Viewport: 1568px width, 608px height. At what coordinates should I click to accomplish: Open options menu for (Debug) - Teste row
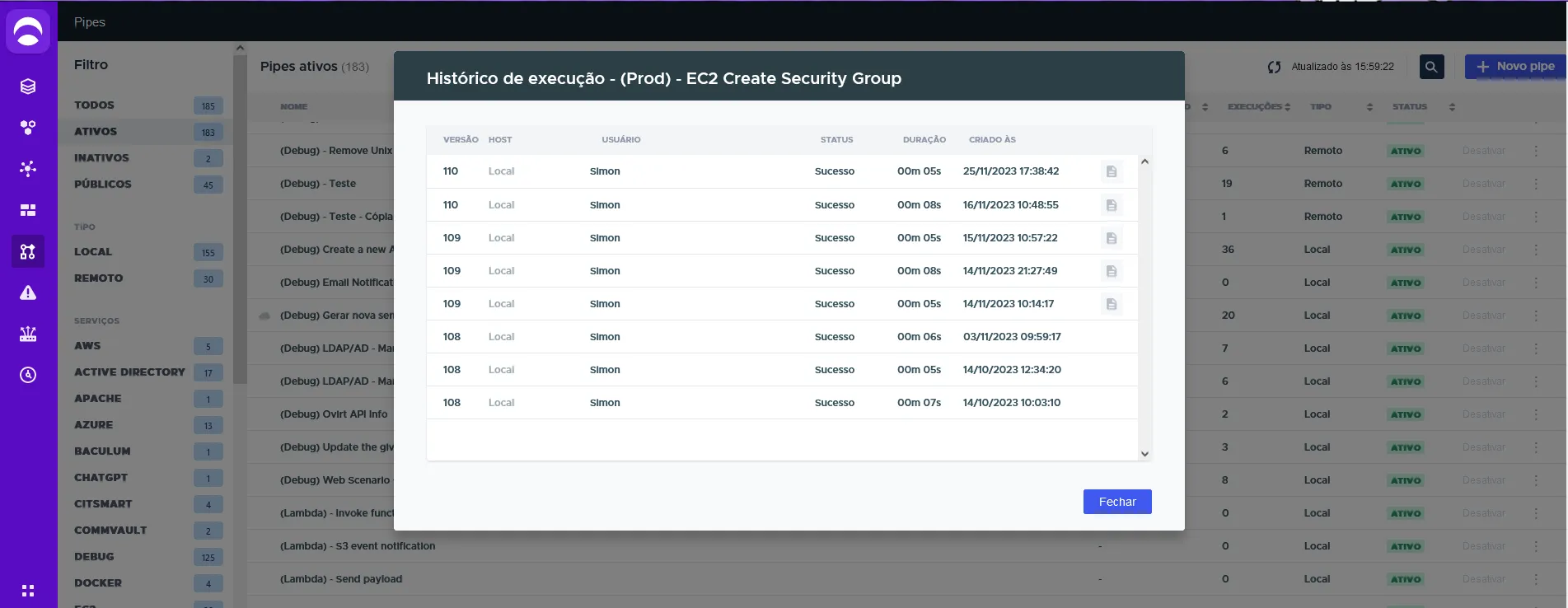click(x=1536, y=184)
